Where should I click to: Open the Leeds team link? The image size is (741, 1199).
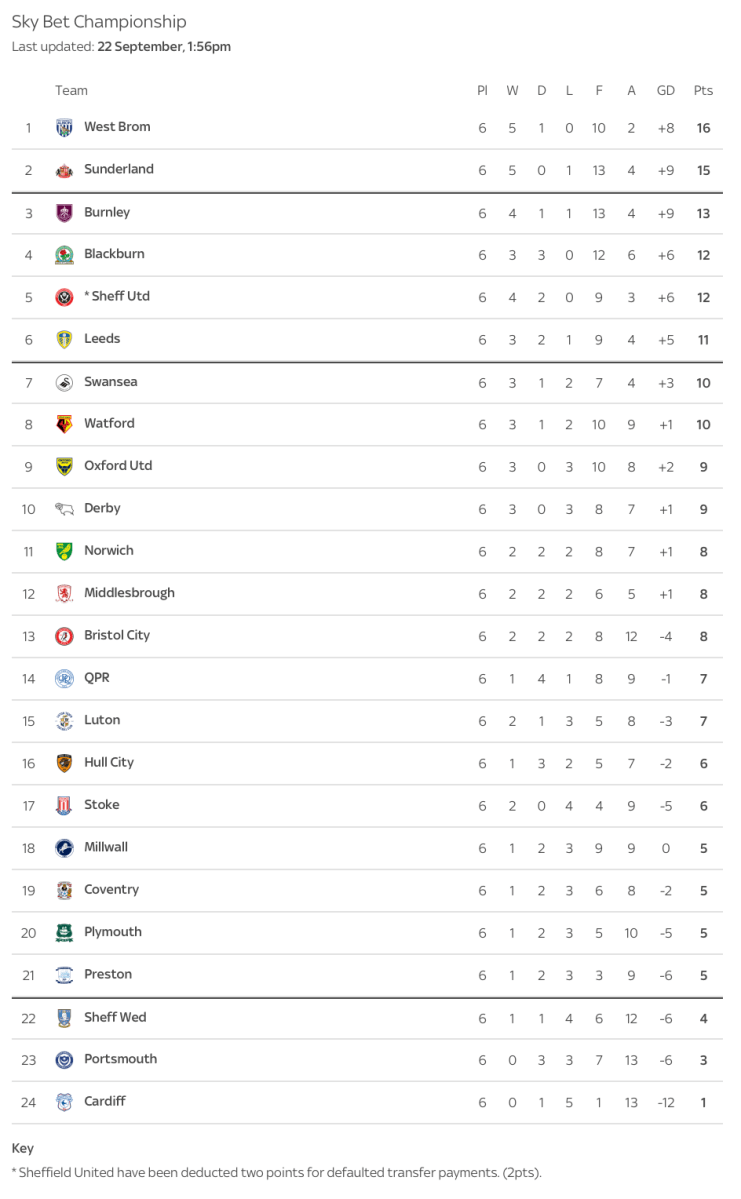(x=102, y=339)
